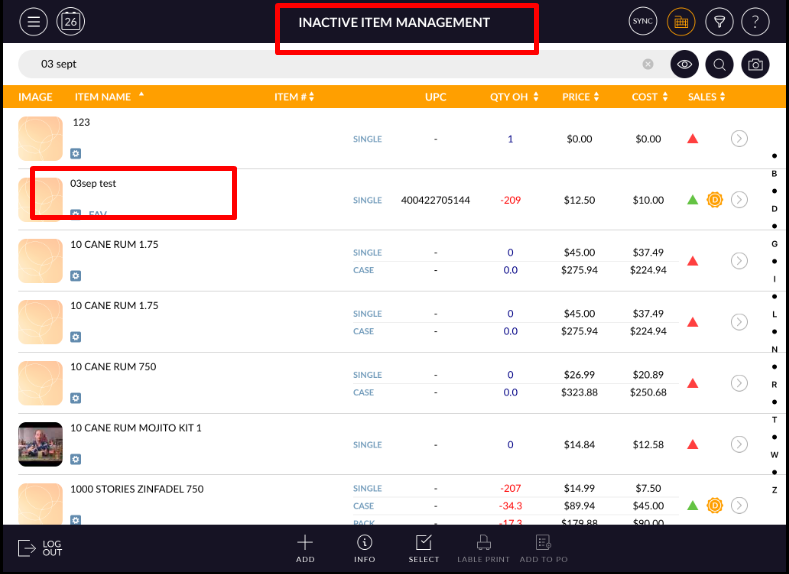Viewport: 789px width, 574px height.
Task: Open the help question mark icon
Action: coord(756,21)
